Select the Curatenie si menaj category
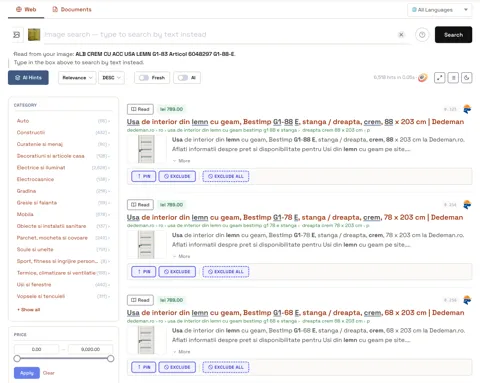 click(x=40, y=144)
